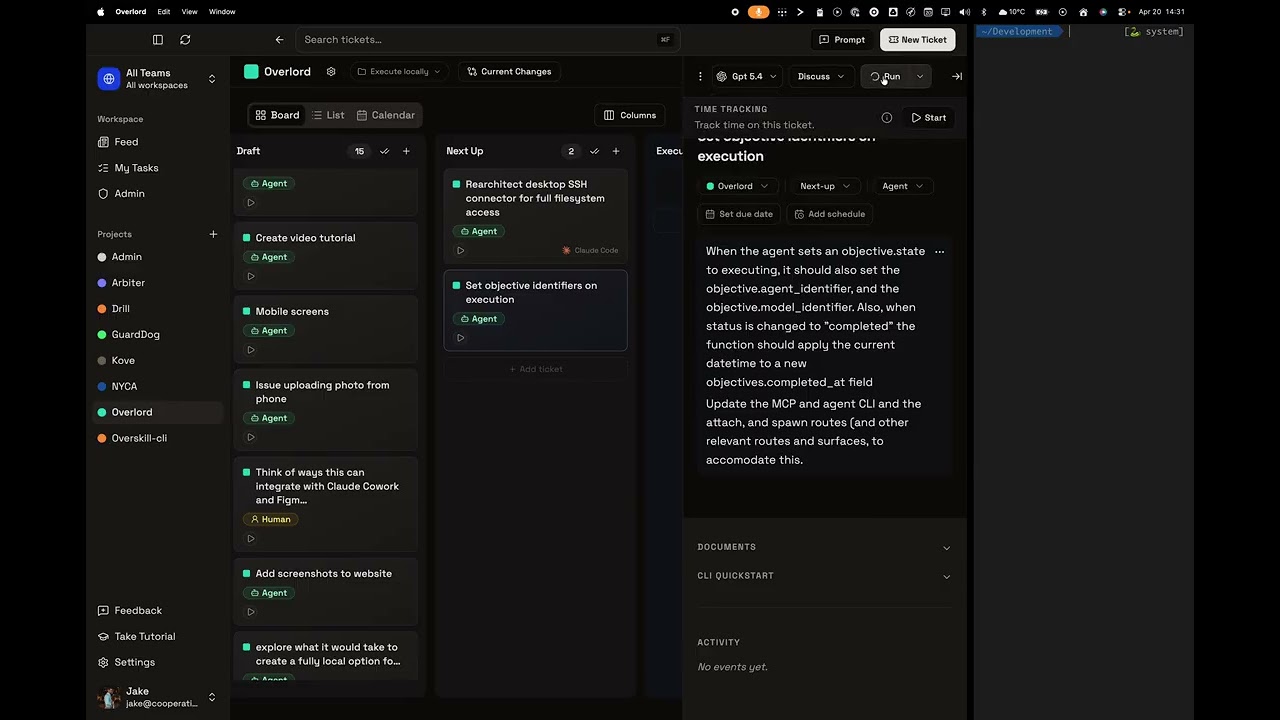Open Gpt 5.4 model dropdown
This screenshot has height=720, width=1280.
pos(746,76)
